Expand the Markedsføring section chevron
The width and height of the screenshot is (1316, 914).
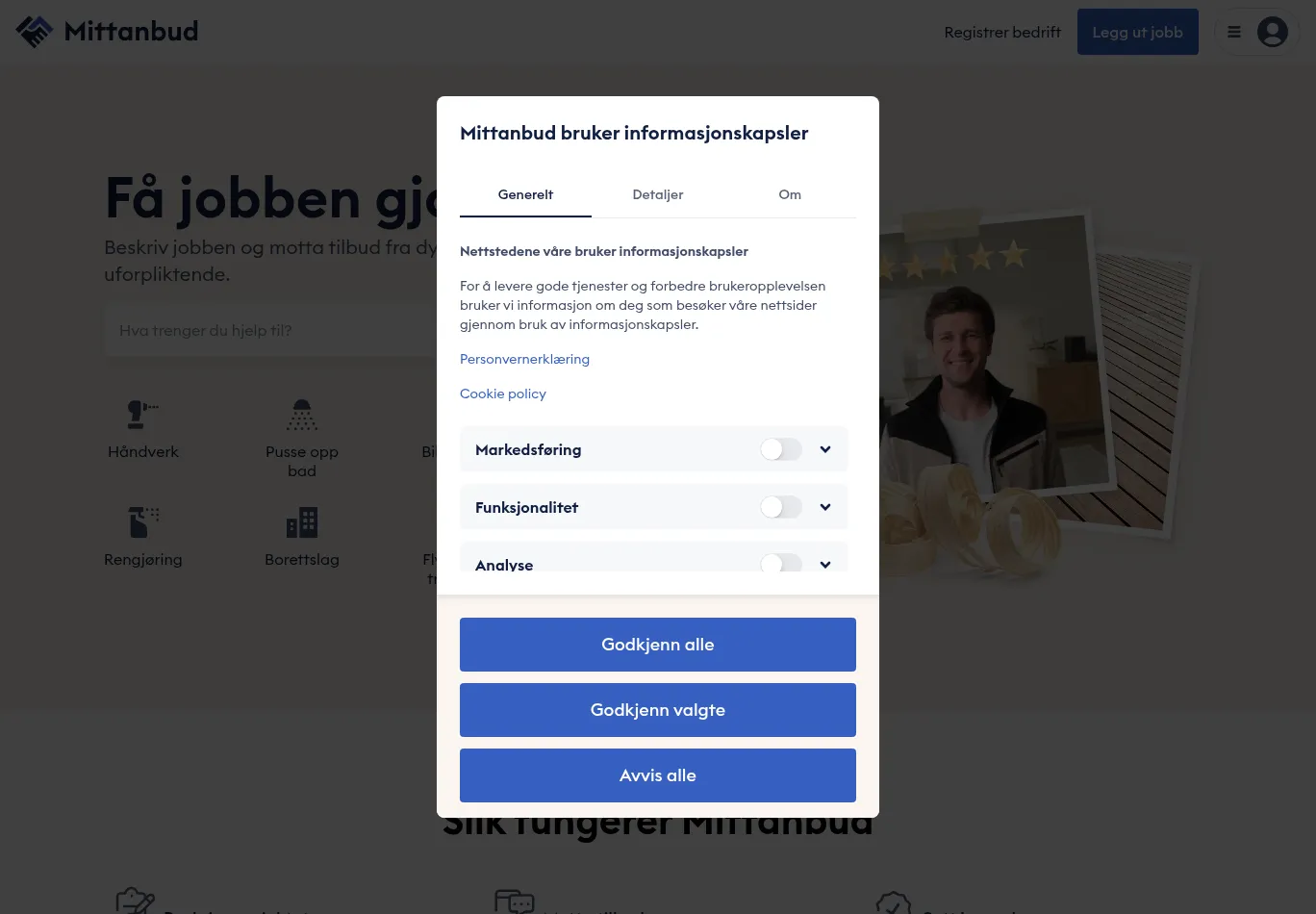tap(825, 449)
